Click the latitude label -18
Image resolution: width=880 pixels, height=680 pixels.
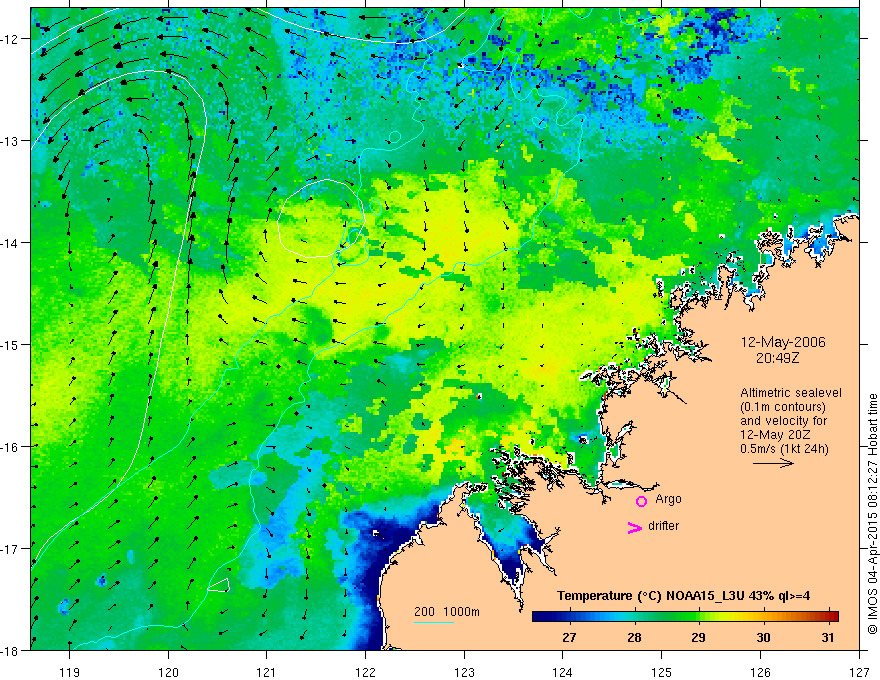point(11,651)
